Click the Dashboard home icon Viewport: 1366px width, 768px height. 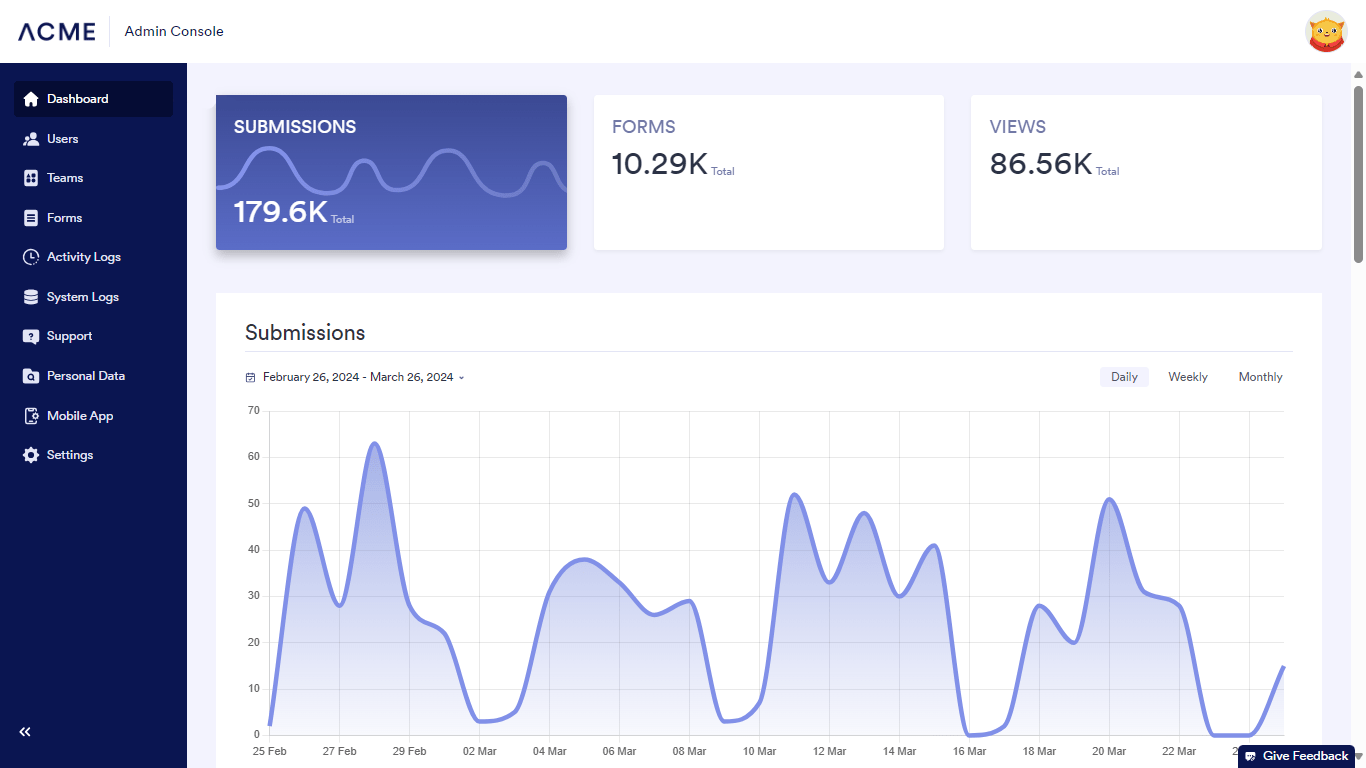coord(31,99)
